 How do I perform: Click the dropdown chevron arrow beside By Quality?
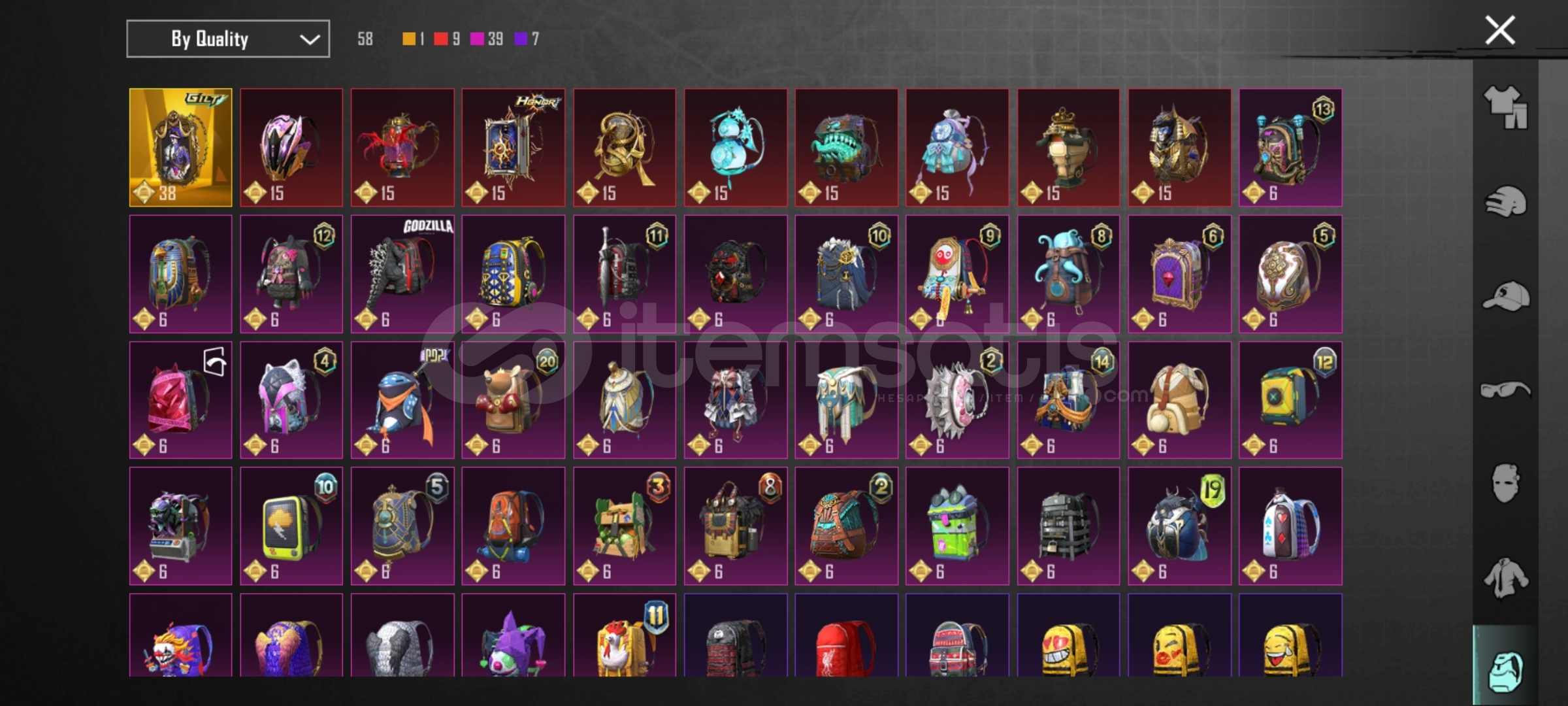[310, 39]
